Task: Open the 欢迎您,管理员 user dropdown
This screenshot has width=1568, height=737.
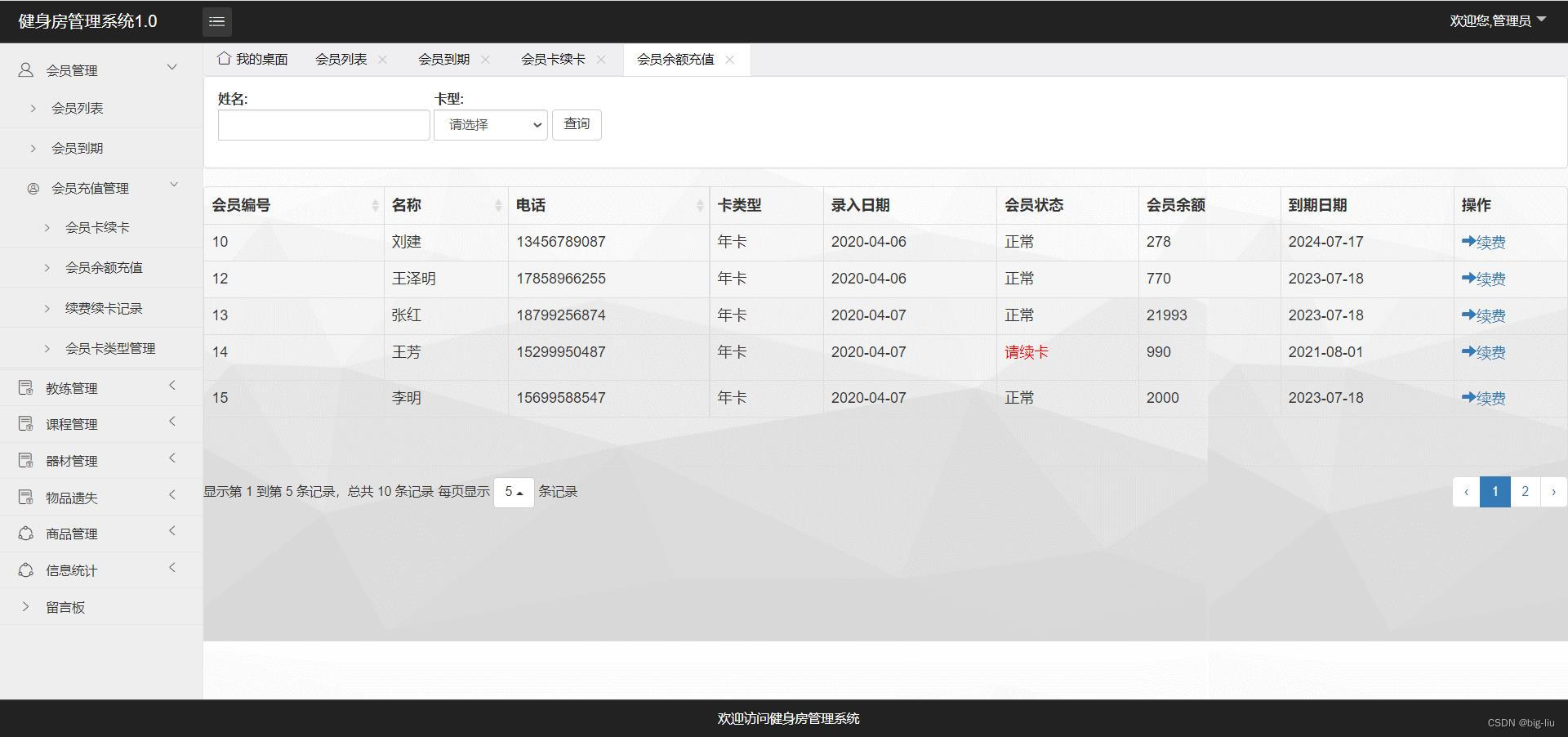Action: point(1498,20)
